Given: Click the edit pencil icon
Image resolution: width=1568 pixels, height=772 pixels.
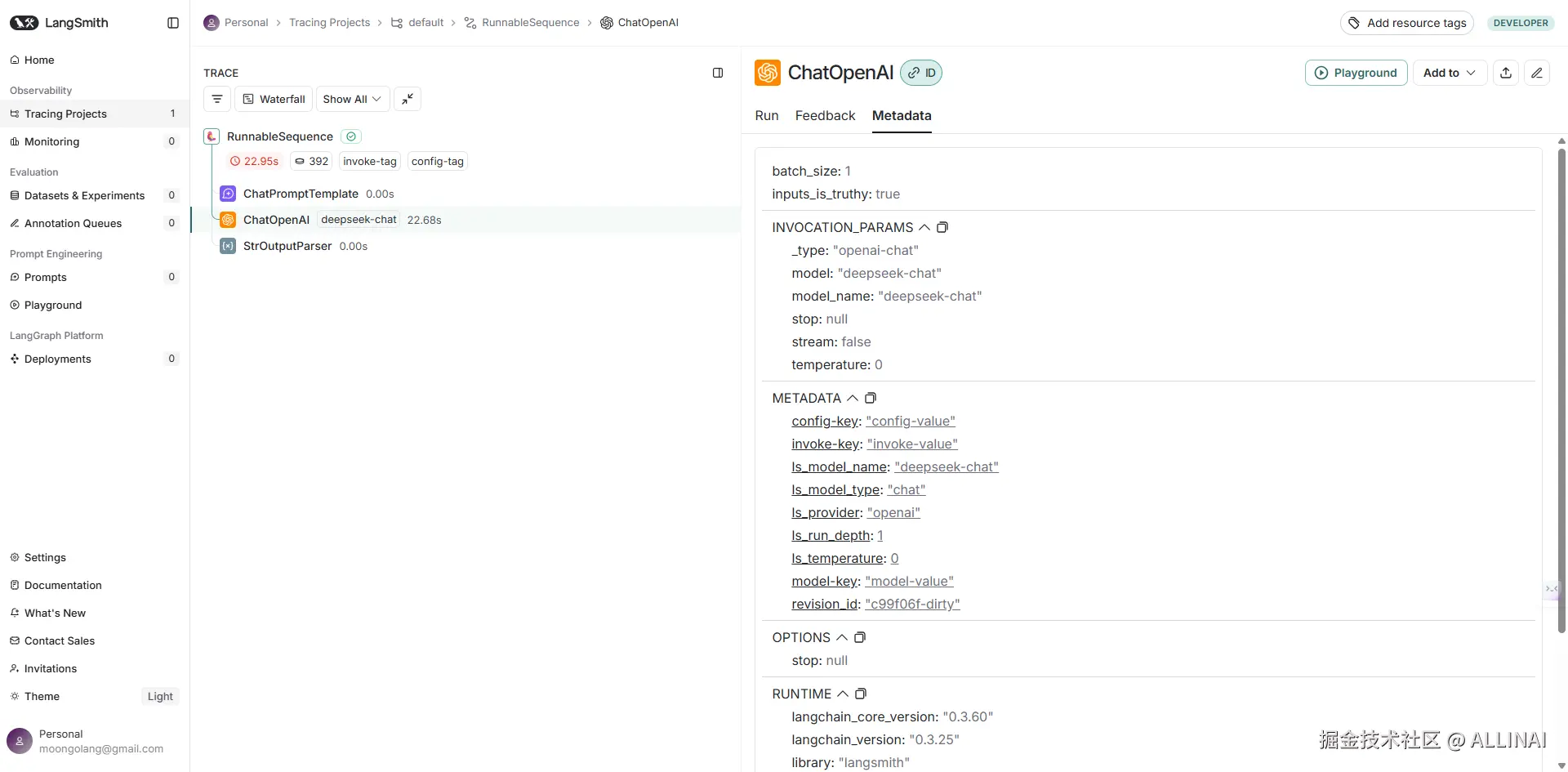Looking at the screenshot, I should pyautogui.click(x=1537, y=73).
